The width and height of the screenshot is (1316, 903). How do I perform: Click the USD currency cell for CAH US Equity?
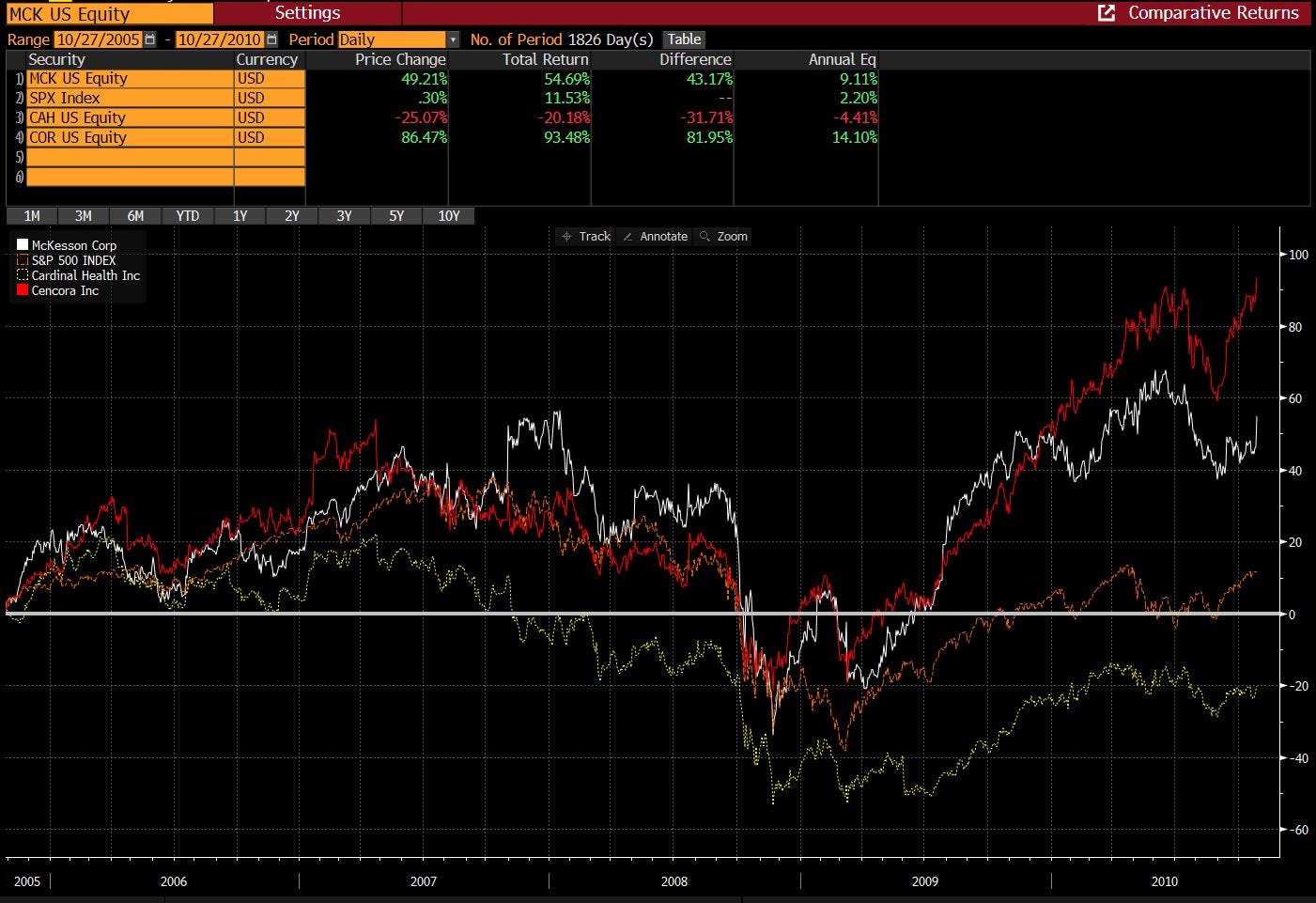tap(270, 117)
